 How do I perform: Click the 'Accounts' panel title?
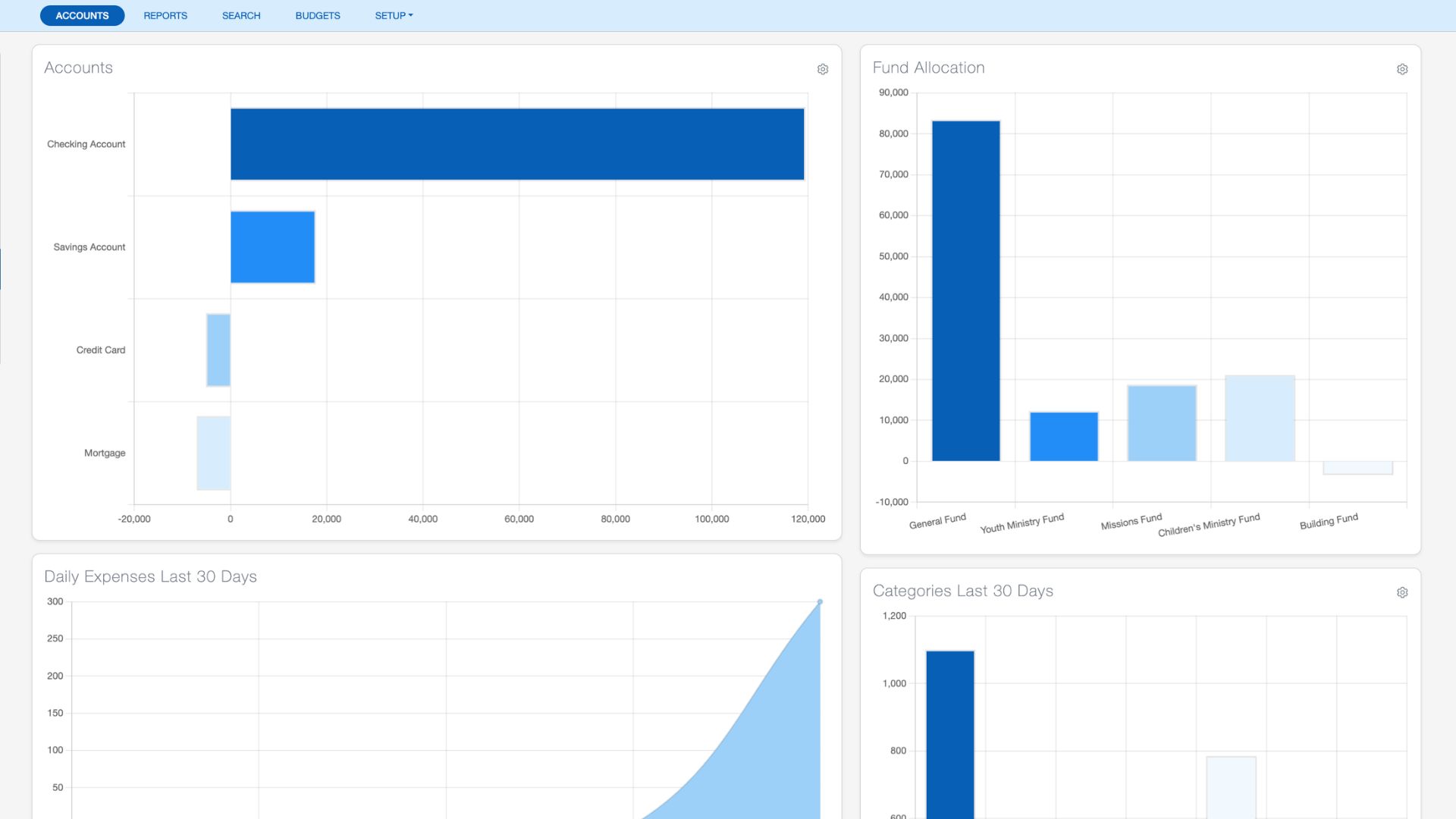pyautogui.click(x=79, y=67)
